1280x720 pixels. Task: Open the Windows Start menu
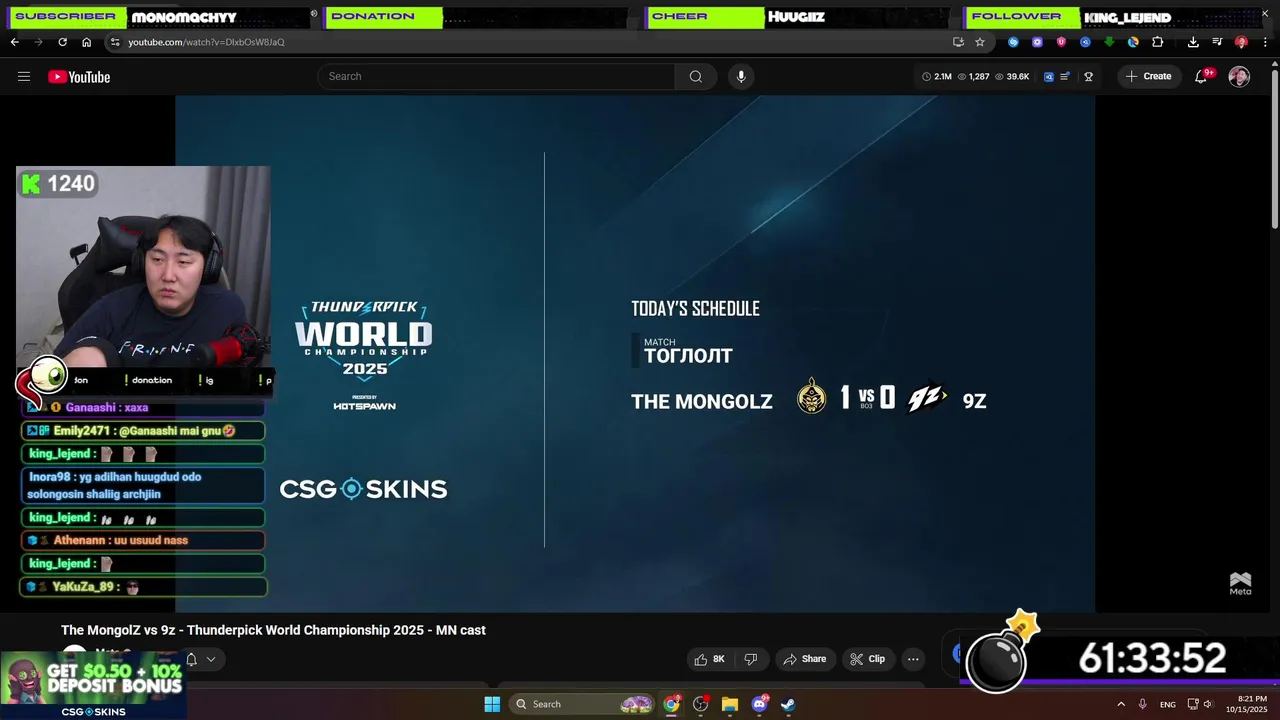[492, 704]
